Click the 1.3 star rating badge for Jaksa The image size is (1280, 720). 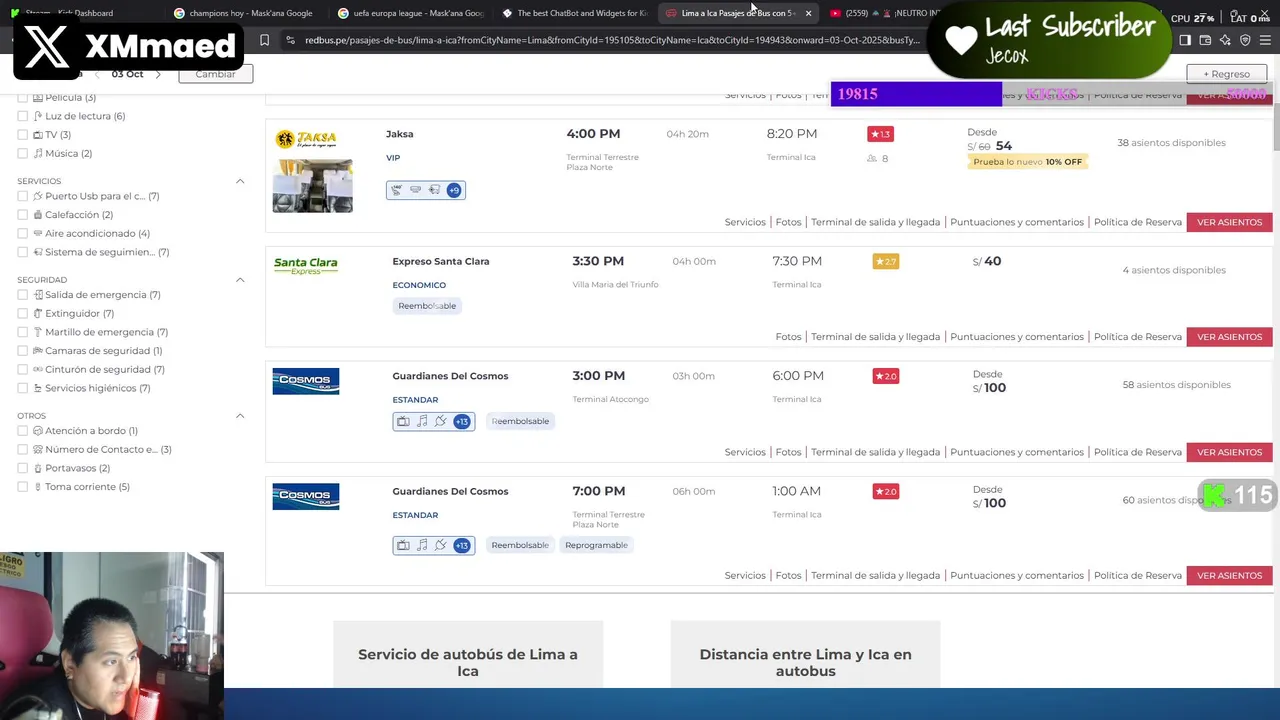point(880,134)
